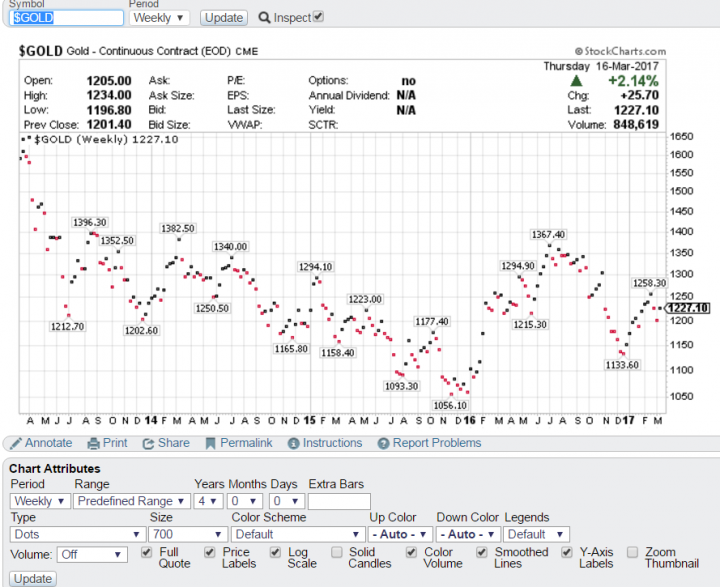Screen dimensions: 720x587
Task: Click the Annotate pencil icon
Action: pyautogui.click(x=15, y=443)
